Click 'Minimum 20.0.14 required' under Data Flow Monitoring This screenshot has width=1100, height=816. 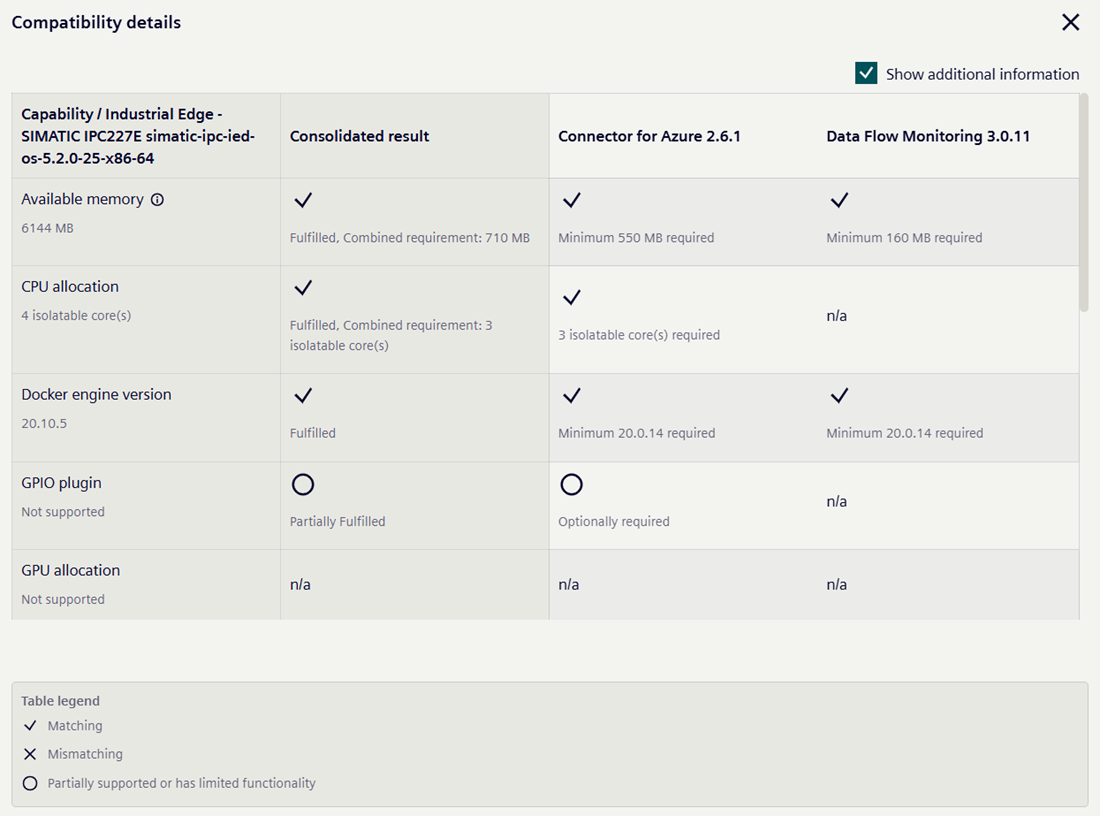(x=905, y=433)
